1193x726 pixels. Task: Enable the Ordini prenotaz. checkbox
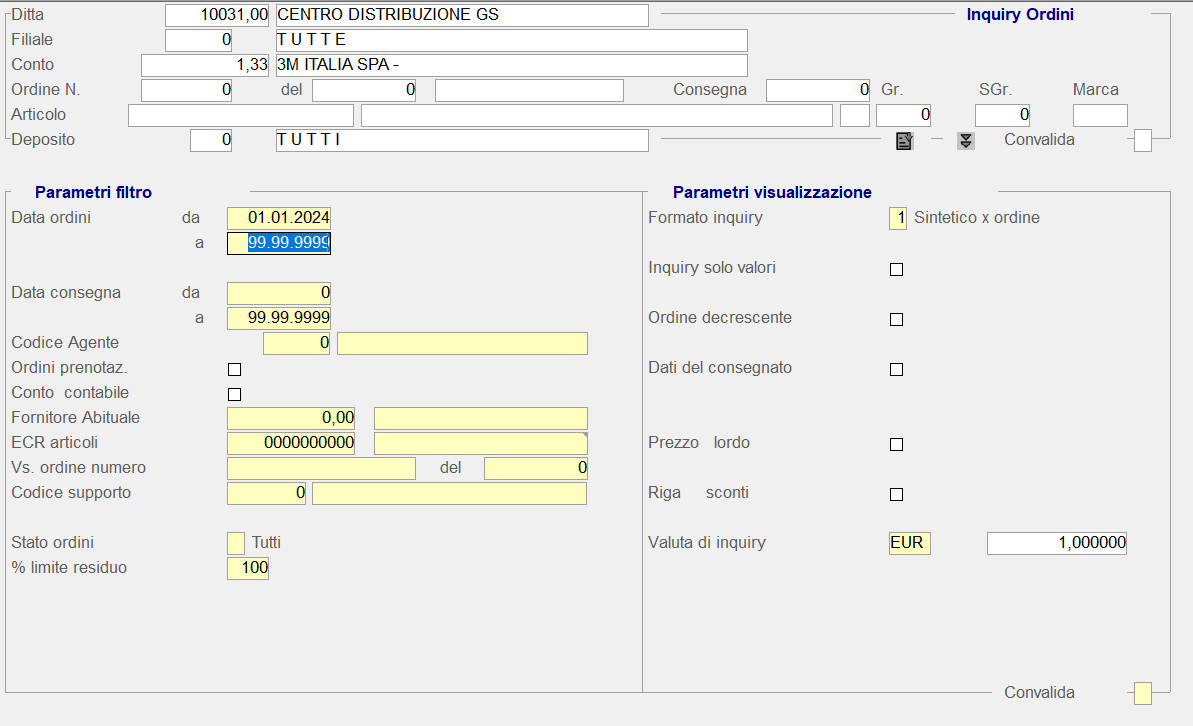[235, 369]
